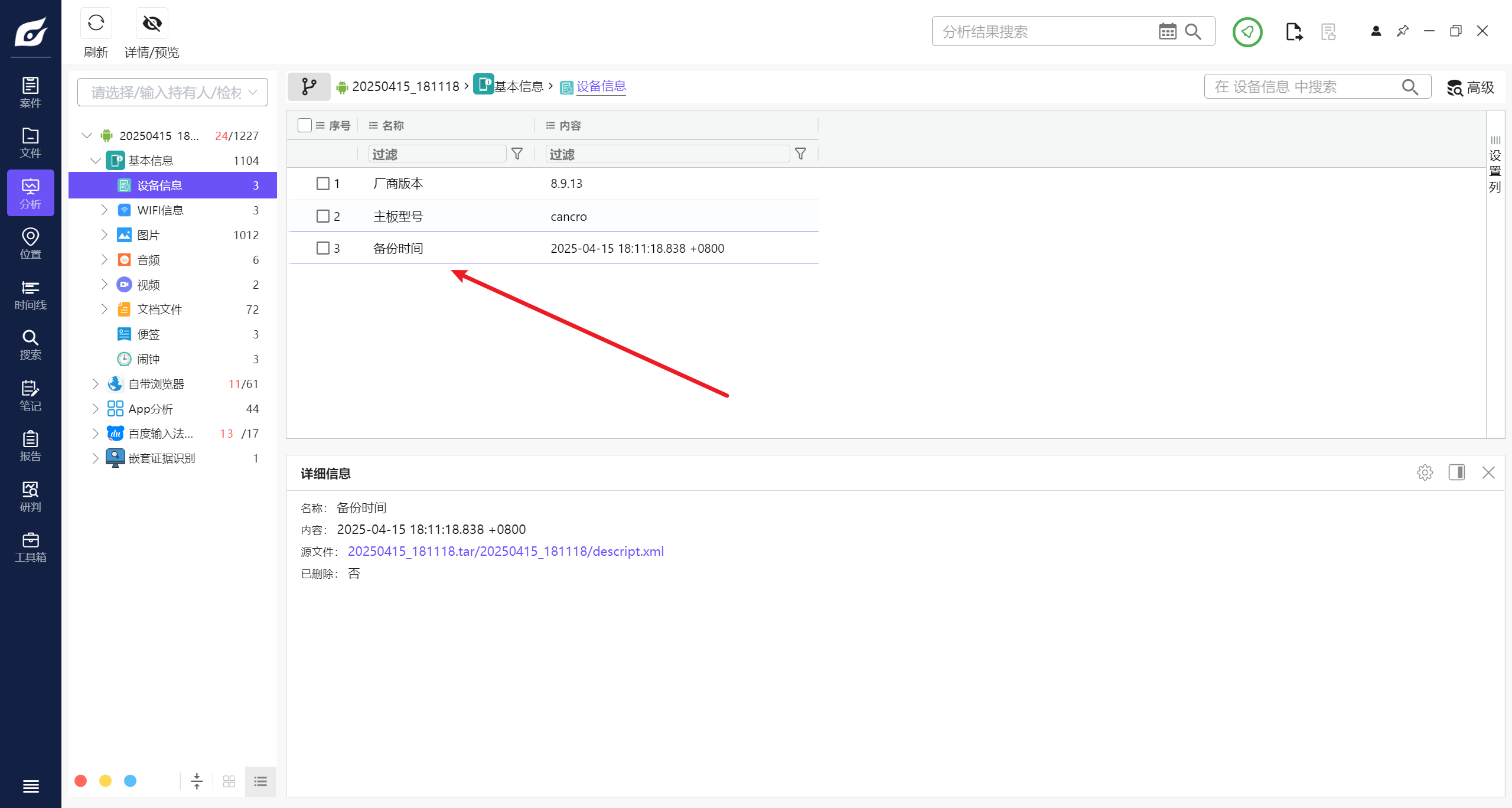This screenshot has height=808, width=1512.
Task: Open the 请选择/输入持有人 dropdown
Action: (172, 92)
